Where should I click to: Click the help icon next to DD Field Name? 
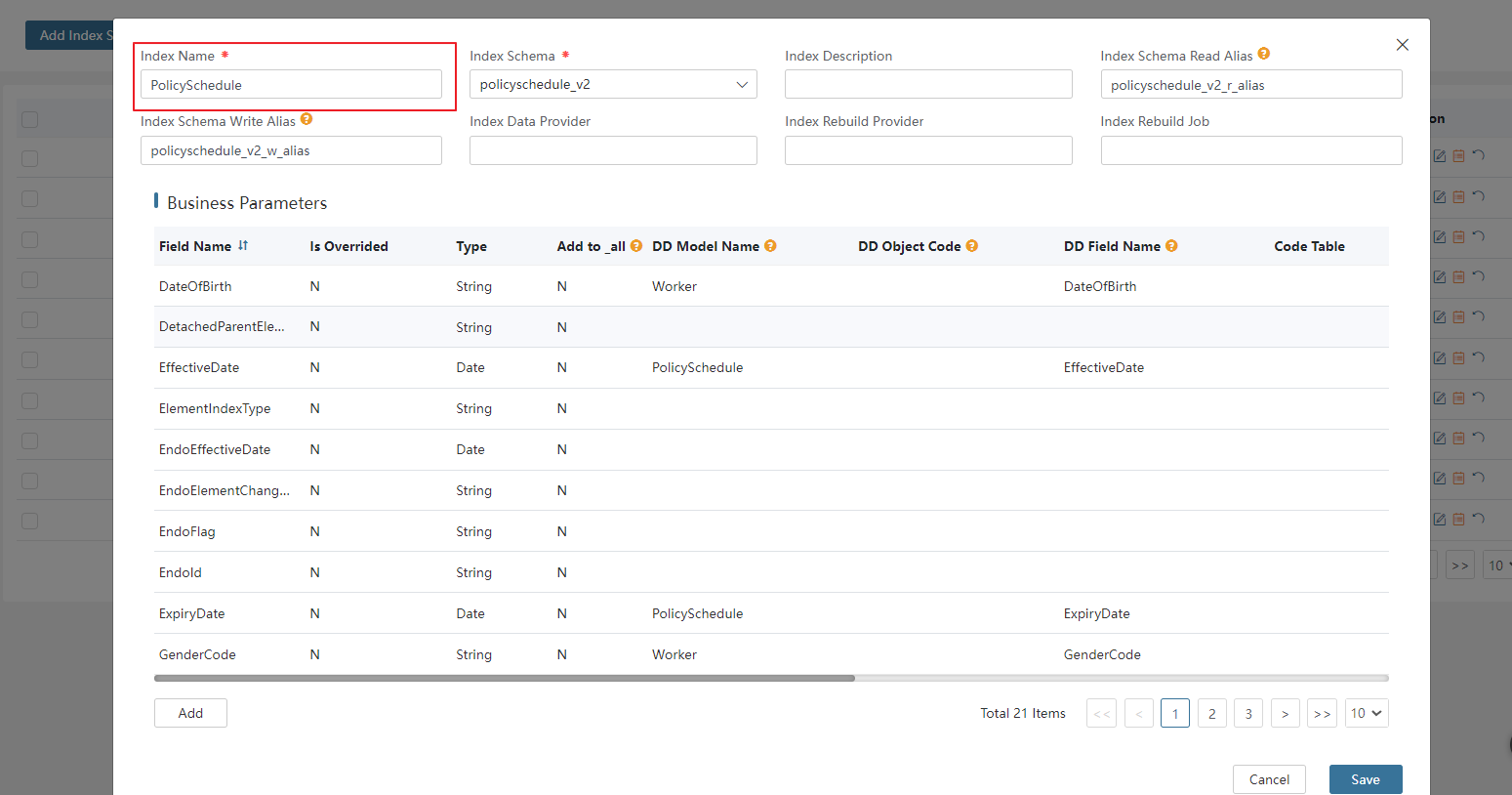coord(1171,246)
